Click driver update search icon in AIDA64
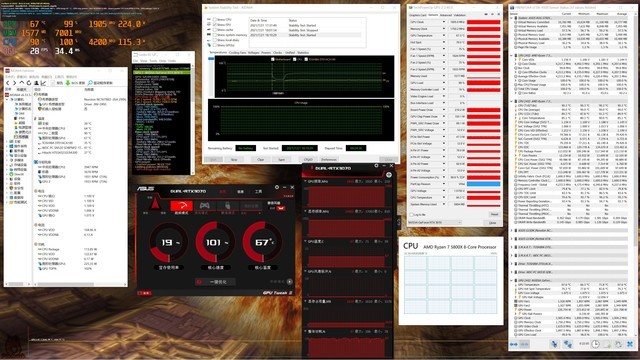The width and height of the screenshot is (640, 360). (x=90, y=83)
